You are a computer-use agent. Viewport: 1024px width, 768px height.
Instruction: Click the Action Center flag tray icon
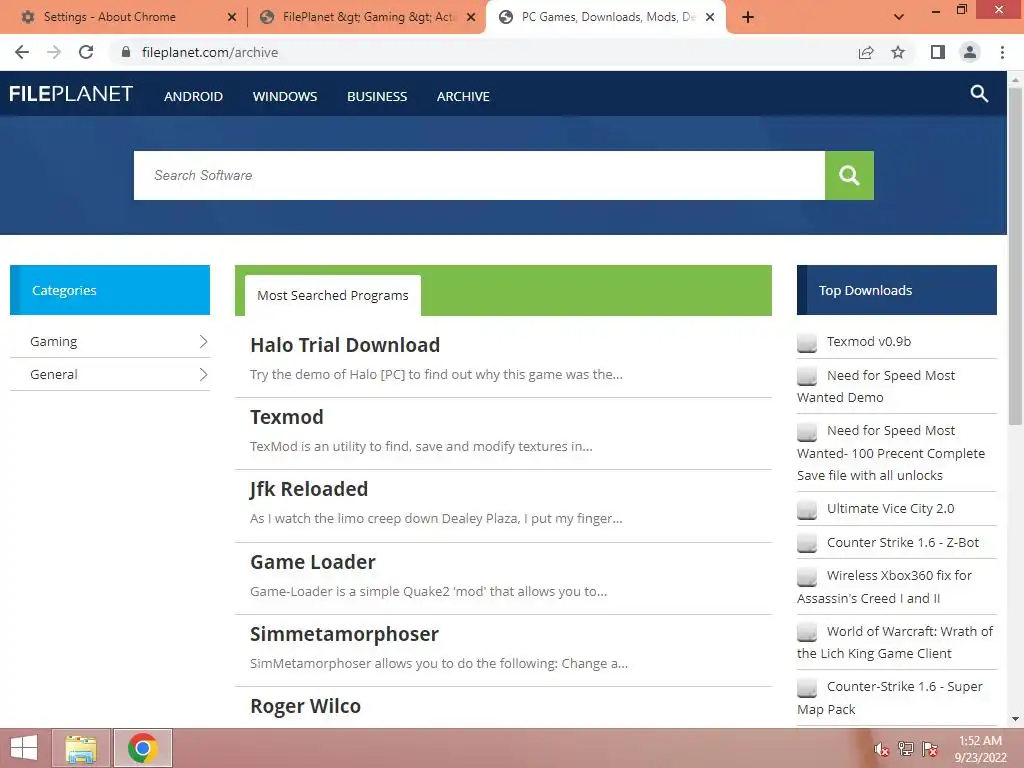pos(930,749)
